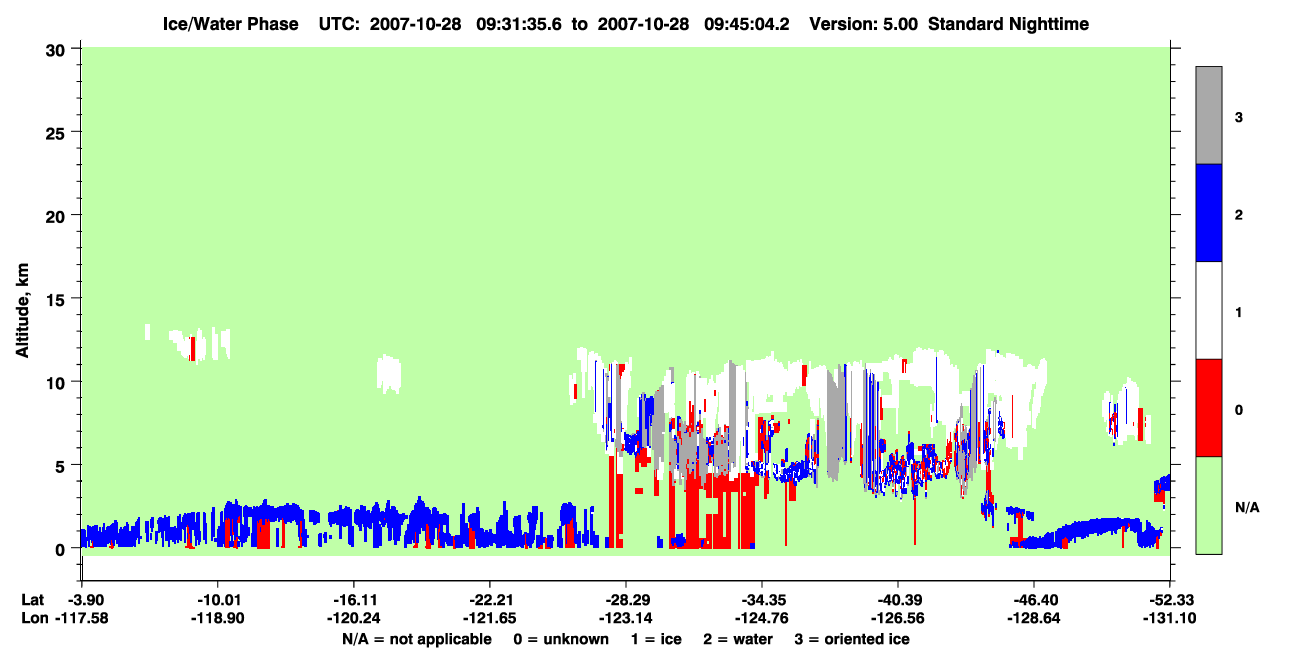
Task: Click the longitude label -117.58
Action: click(x=81, y=618)
